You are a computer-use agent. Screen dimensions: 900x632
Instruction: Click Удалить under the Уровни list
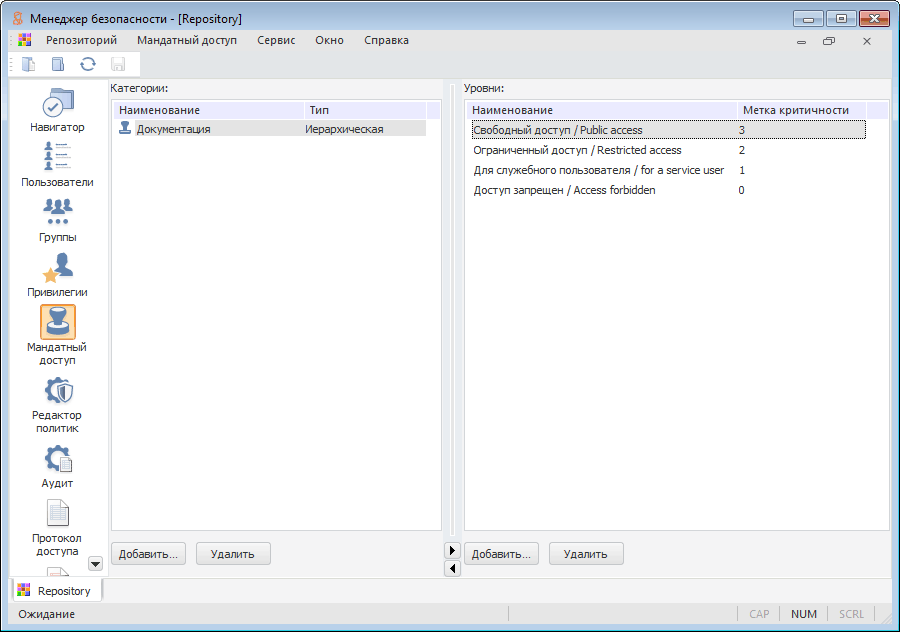coord(585,554)
